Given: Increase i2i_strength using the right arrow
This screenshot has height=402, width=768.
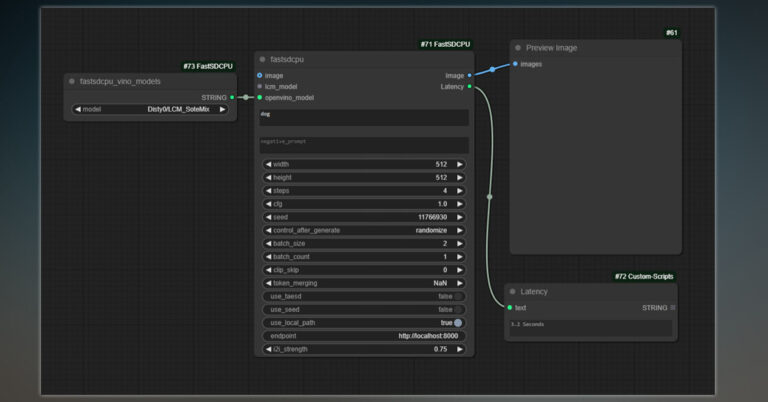Looking at the screenshot, I should 460,349.
